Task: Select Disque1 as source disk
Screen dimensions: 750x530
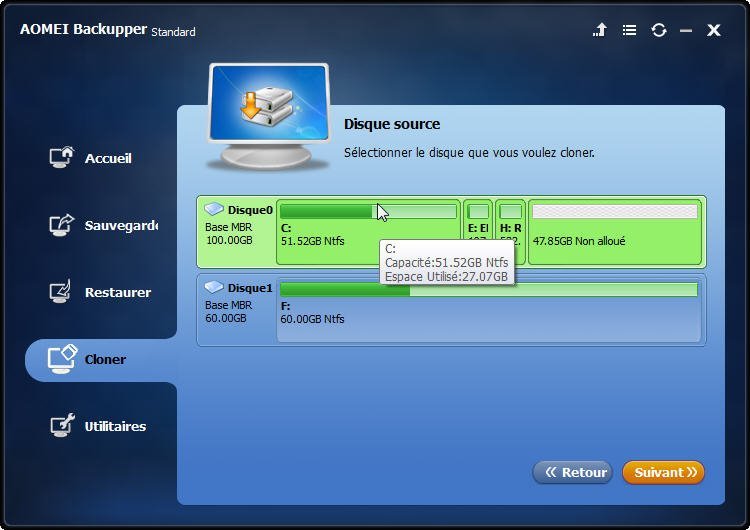Action: [451, 310]
